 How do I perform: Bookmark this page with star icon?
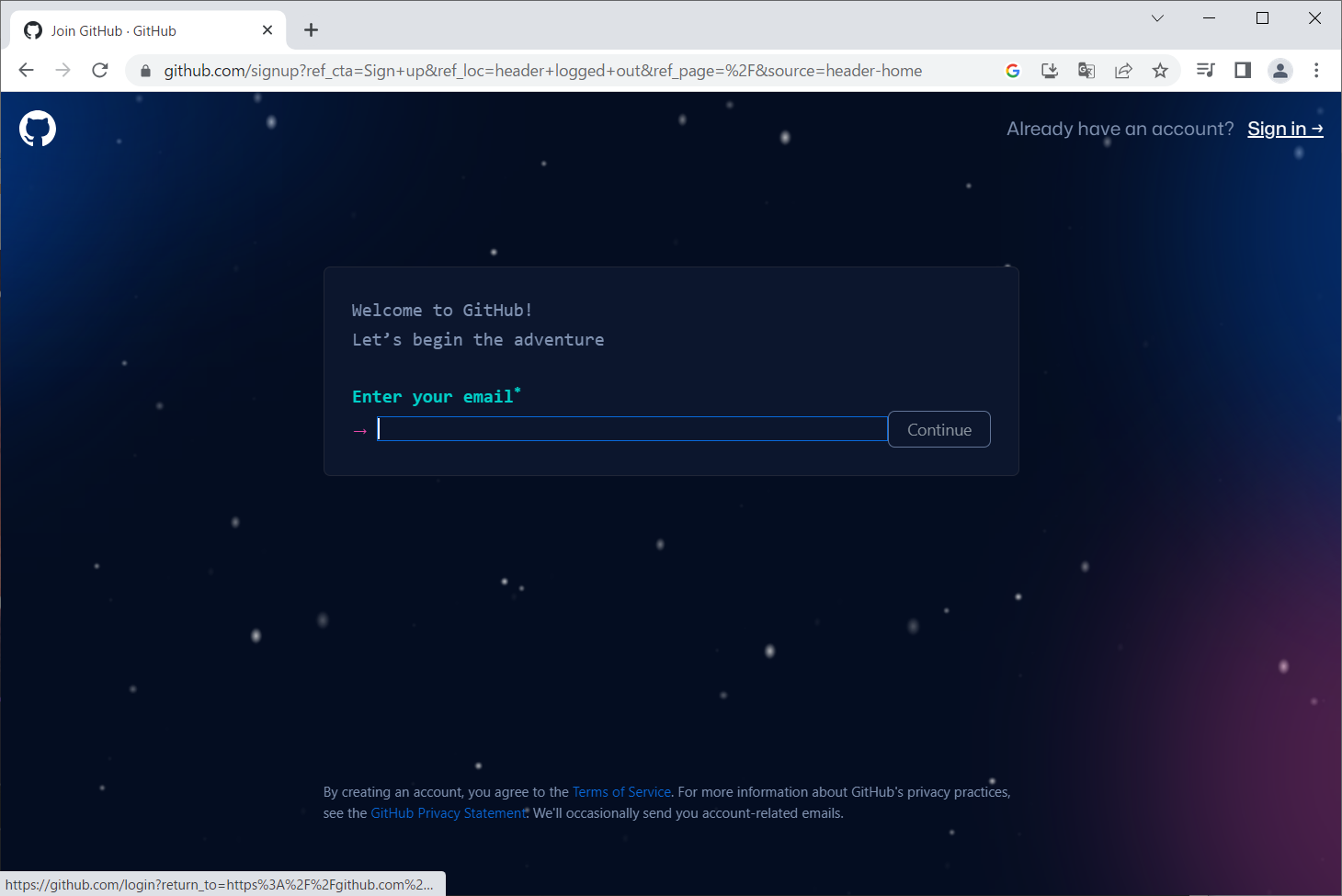click(x=1160, y=71)
